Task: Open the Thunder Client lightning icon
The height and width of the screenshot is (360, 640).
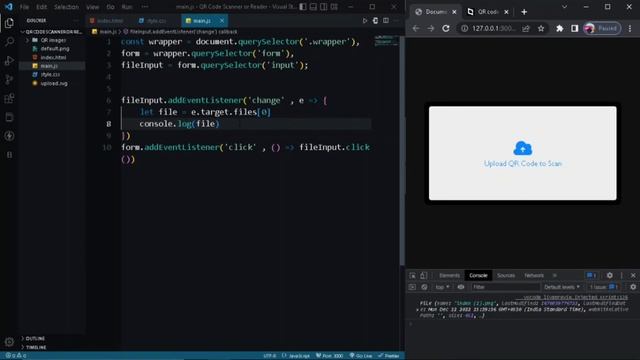Action: [x=9, y=136]
